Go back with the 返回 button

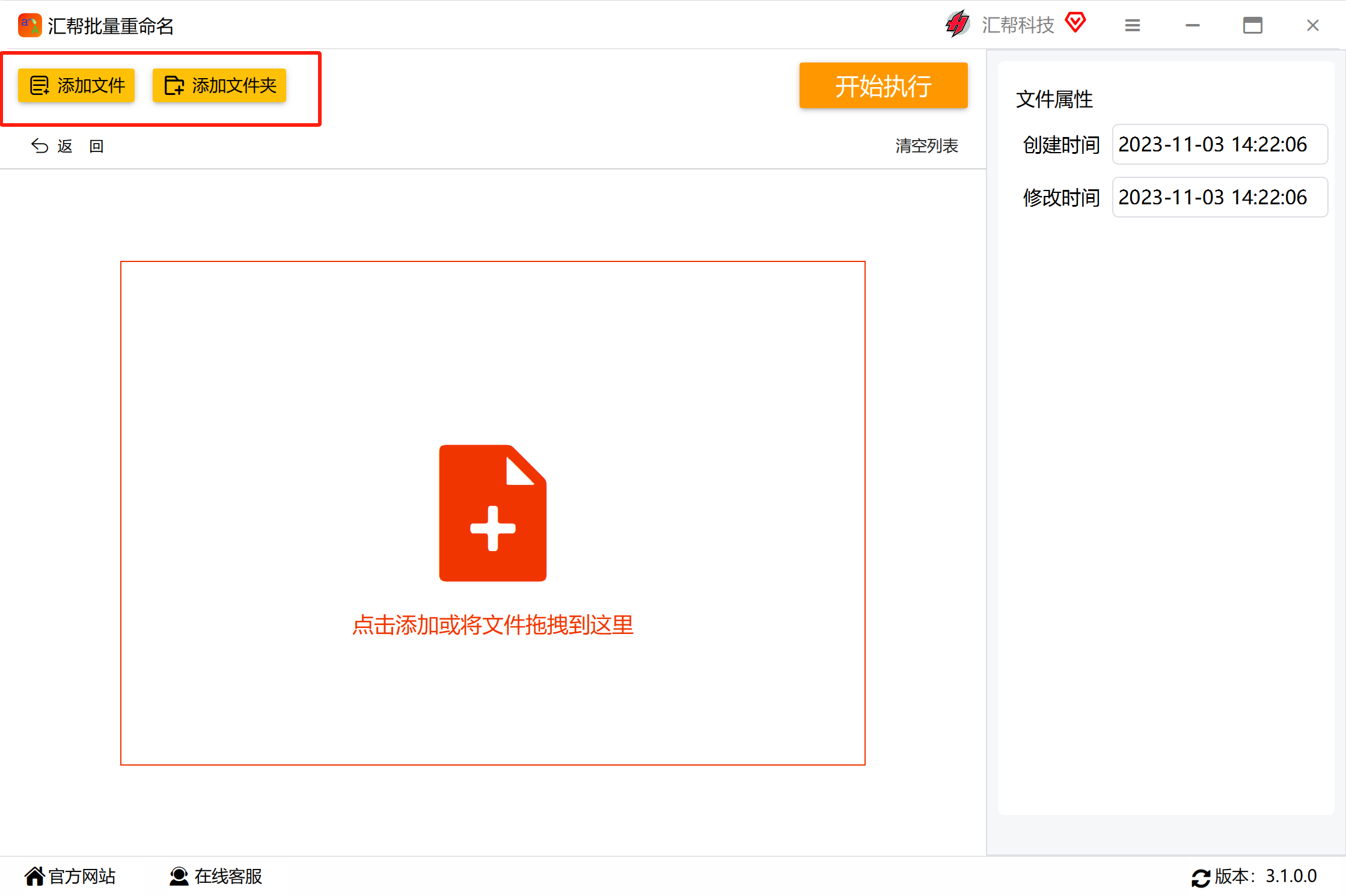(x=67, y=146)
